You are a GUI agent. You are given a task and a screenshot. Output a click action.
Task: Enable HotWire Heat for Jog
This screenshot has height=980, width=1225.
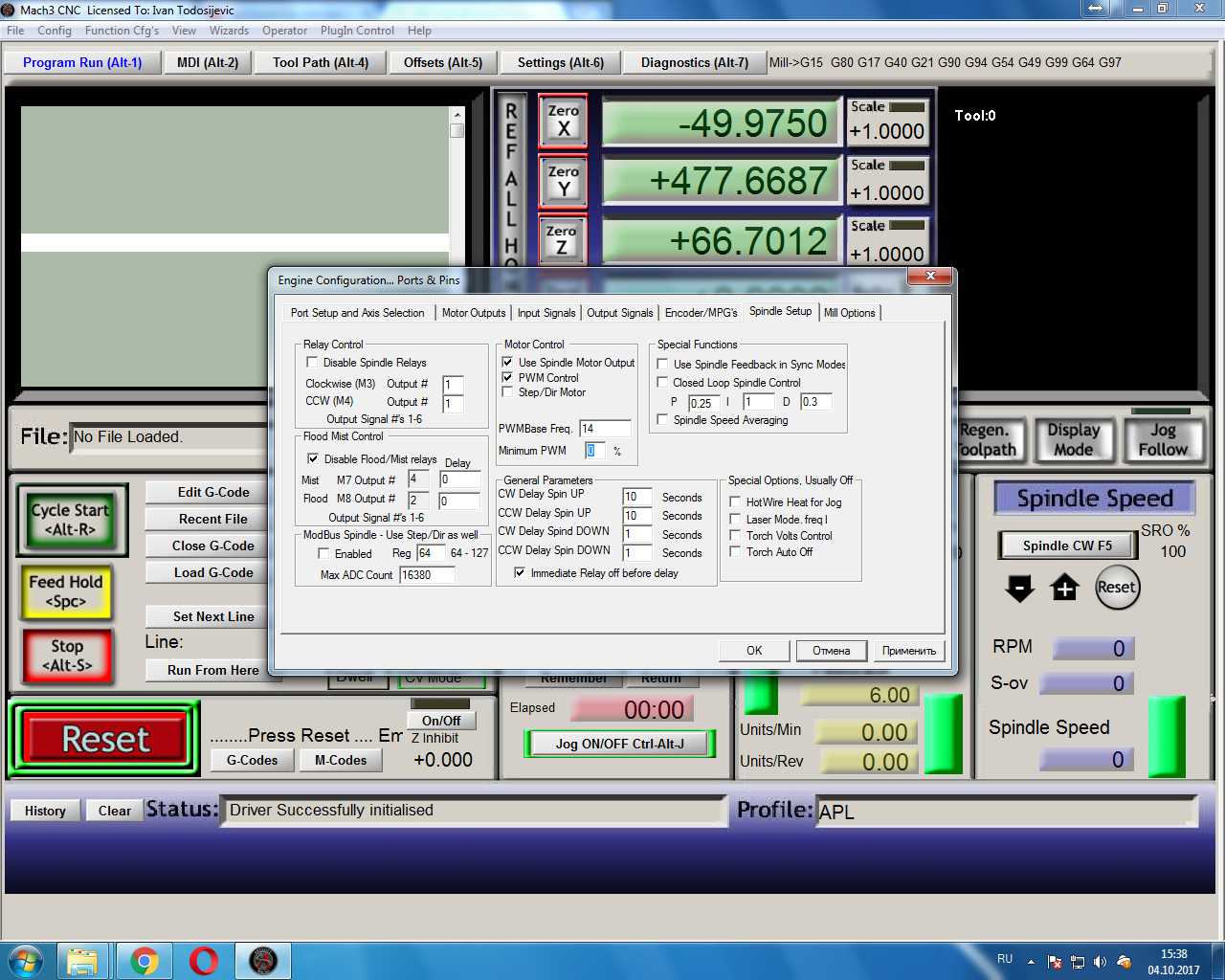pos(735,501)
